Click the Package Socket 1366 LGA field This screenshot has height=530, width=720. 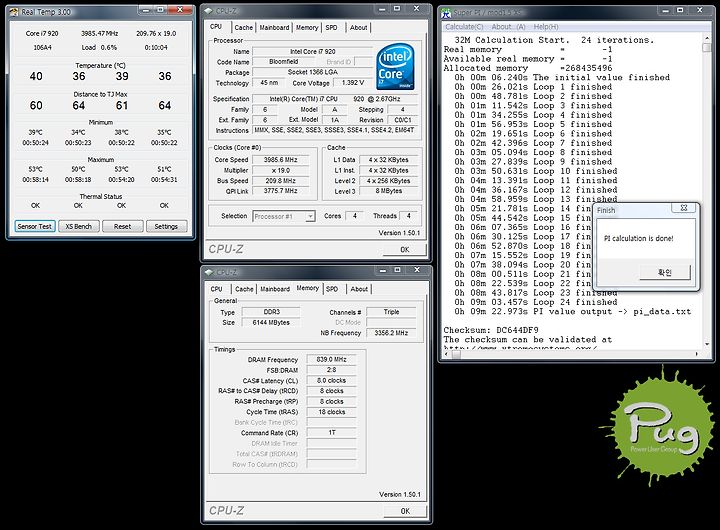click(x=313, y=72)
